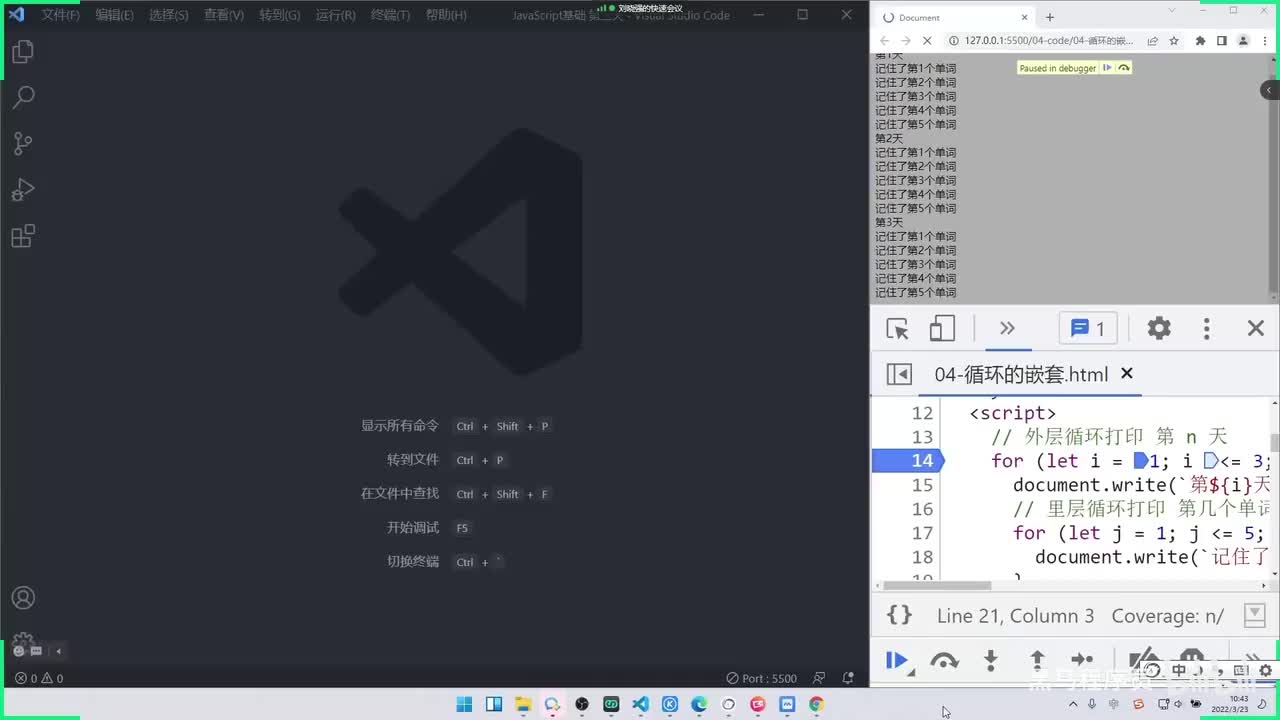Open the Chrome profile avatar
This screenshot has height=720, width=1280.
click(1243, 41)
